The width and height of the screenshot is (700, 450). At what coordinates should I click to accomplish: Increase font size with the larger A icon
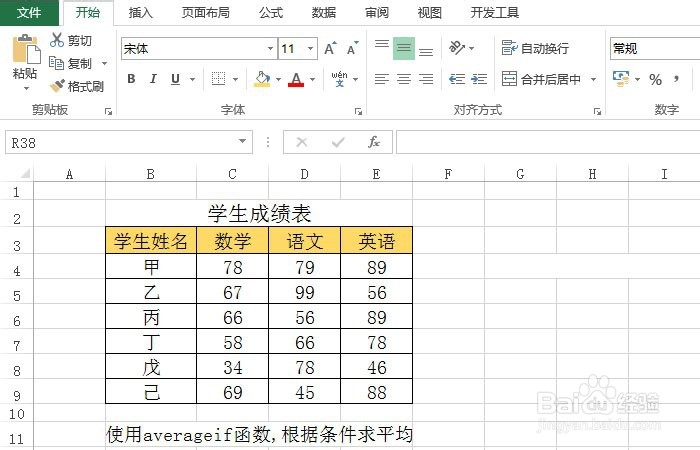(330, 48)
